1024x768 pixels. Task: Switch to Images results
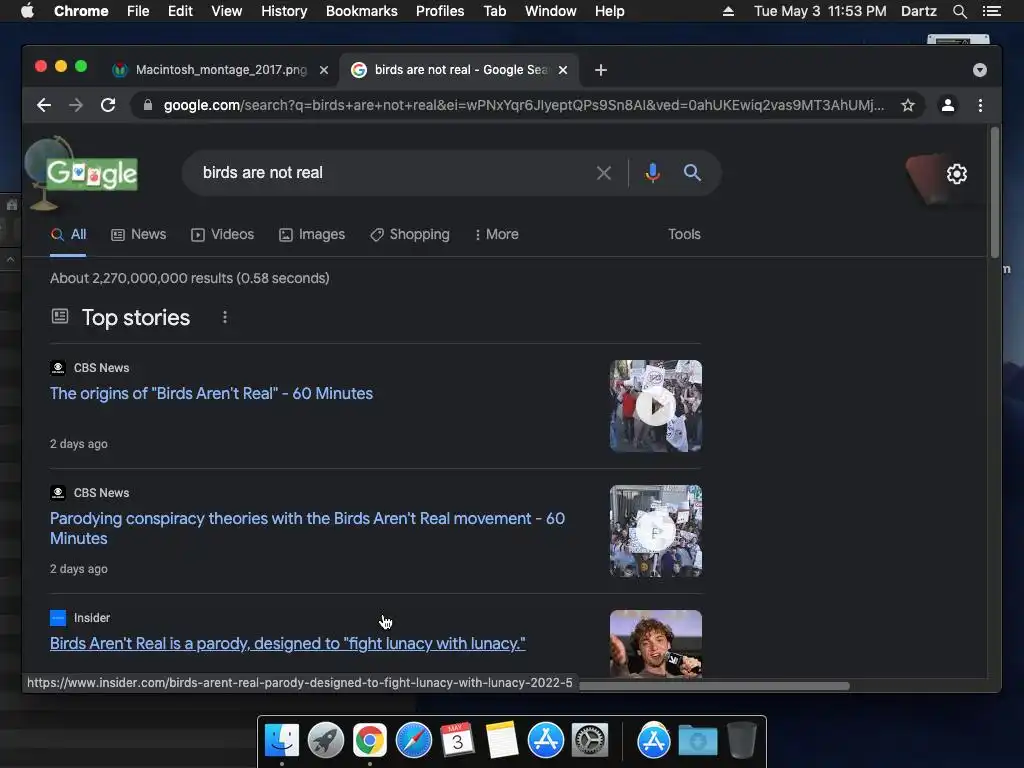click(312, 234)
